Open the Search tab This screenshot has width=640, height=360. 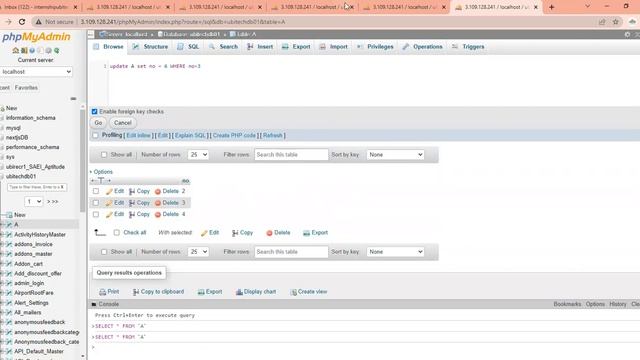(x=223, y=47)
